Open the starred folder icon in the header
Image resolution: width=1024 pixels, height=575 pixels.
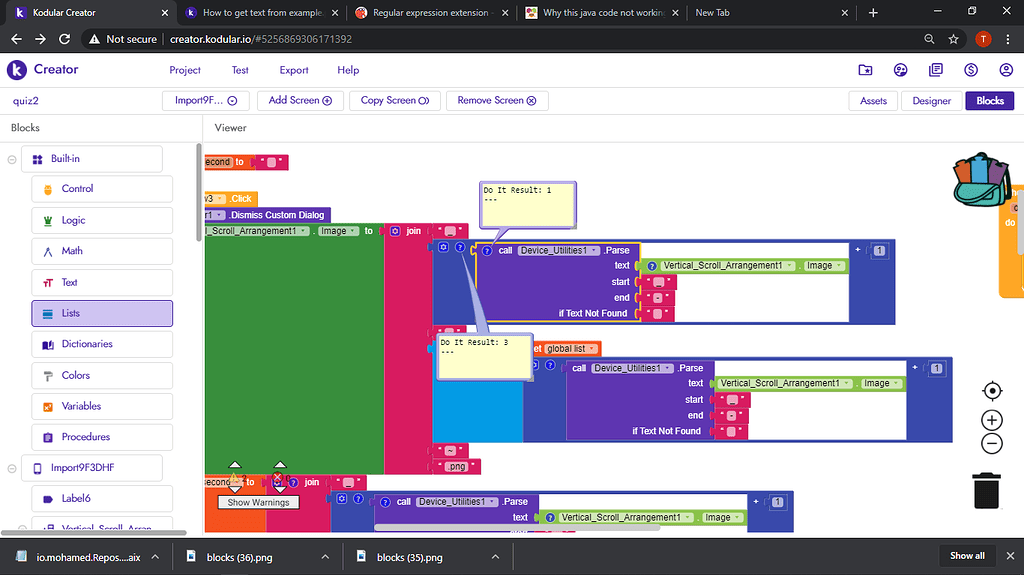click(x=865, y=70)
